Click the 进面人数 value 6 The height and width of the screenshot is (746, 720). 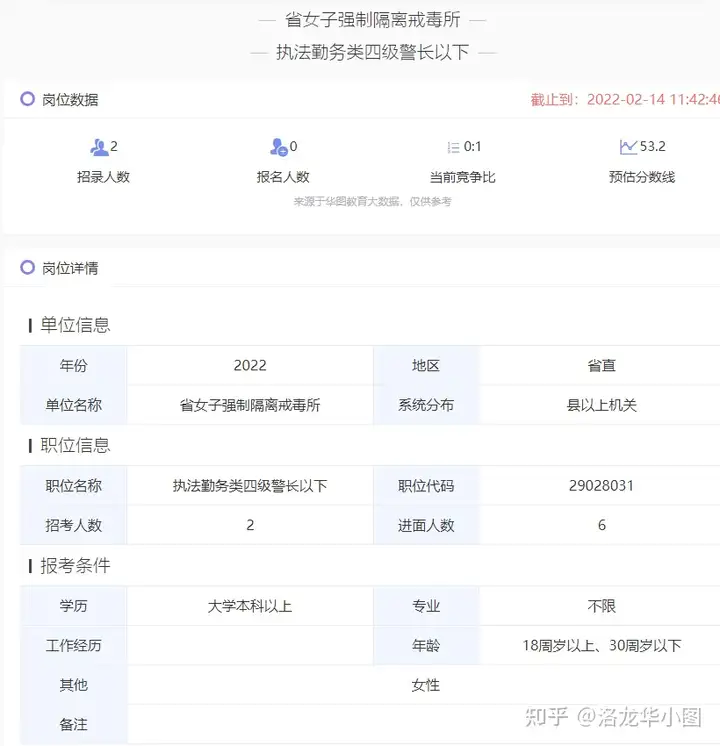click(602, 525)
